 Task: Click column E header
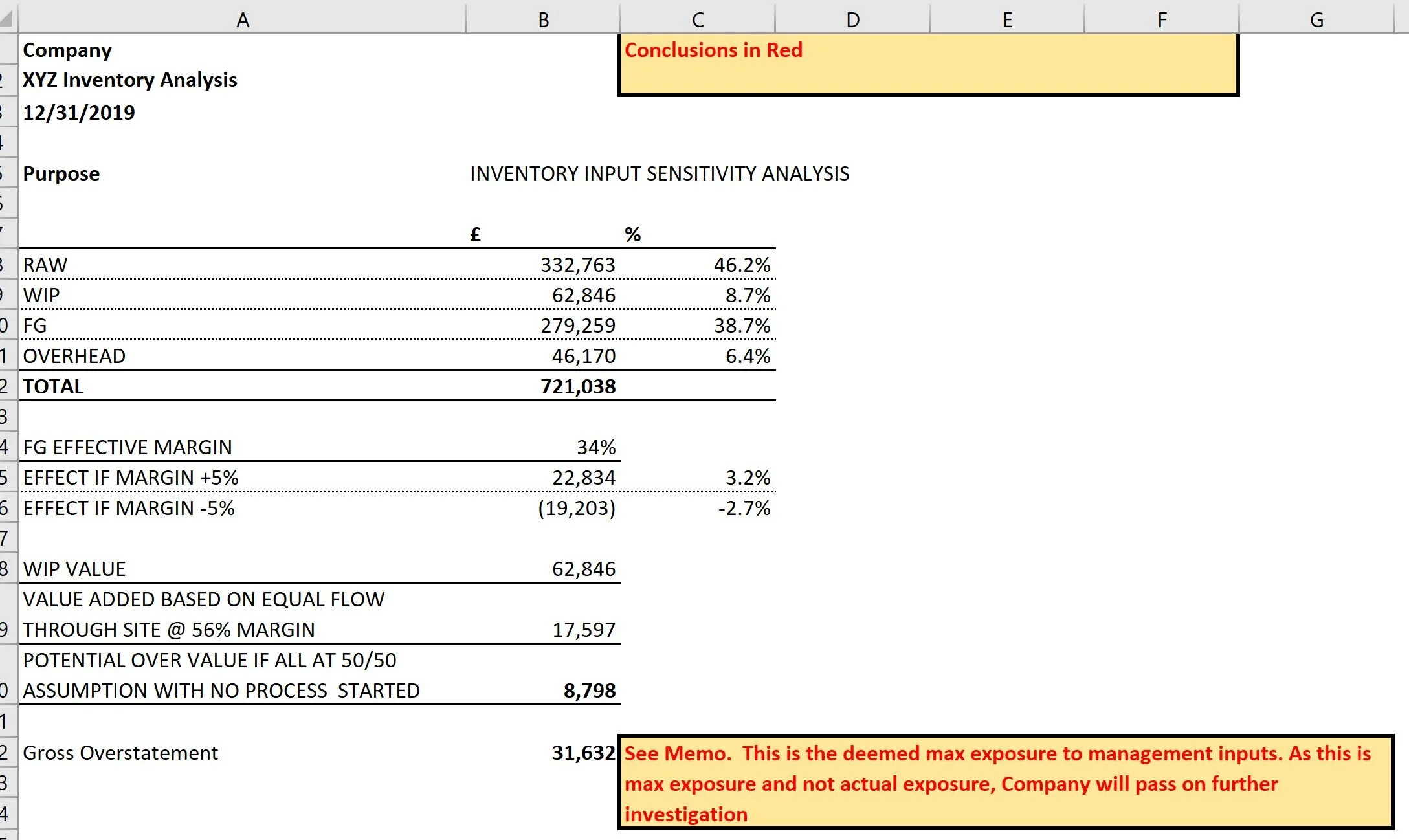tap(1007, 19)
